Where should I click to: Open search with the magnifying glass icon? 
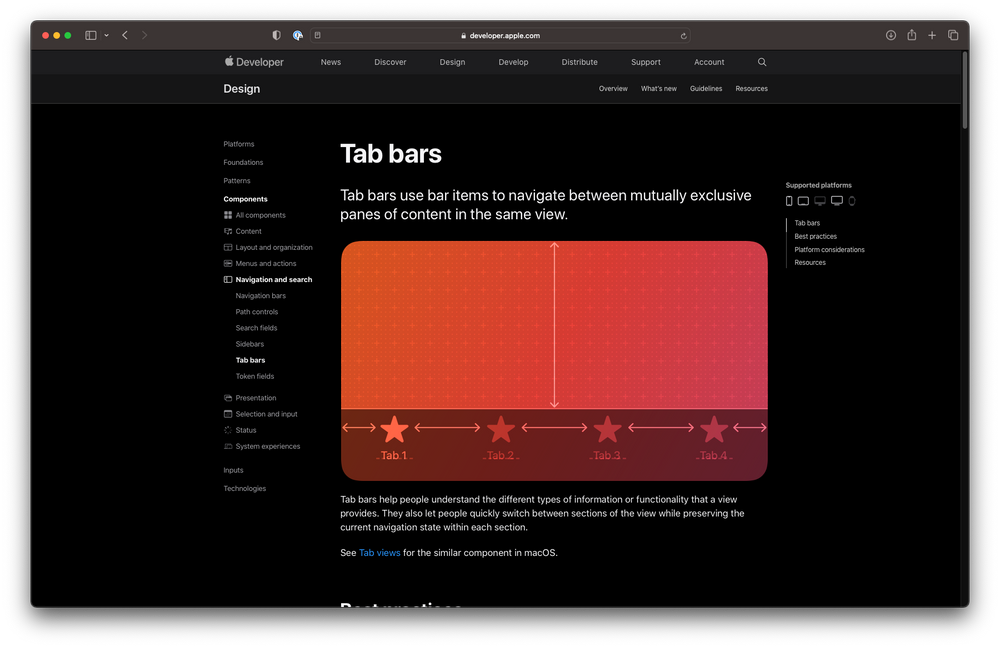[762, 61]
